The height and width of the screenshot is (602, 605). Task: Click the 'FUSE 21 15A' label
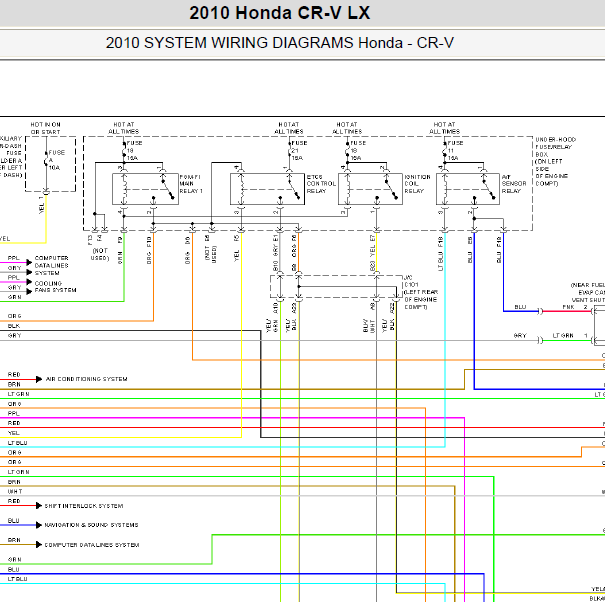click(x=299, y=150)
